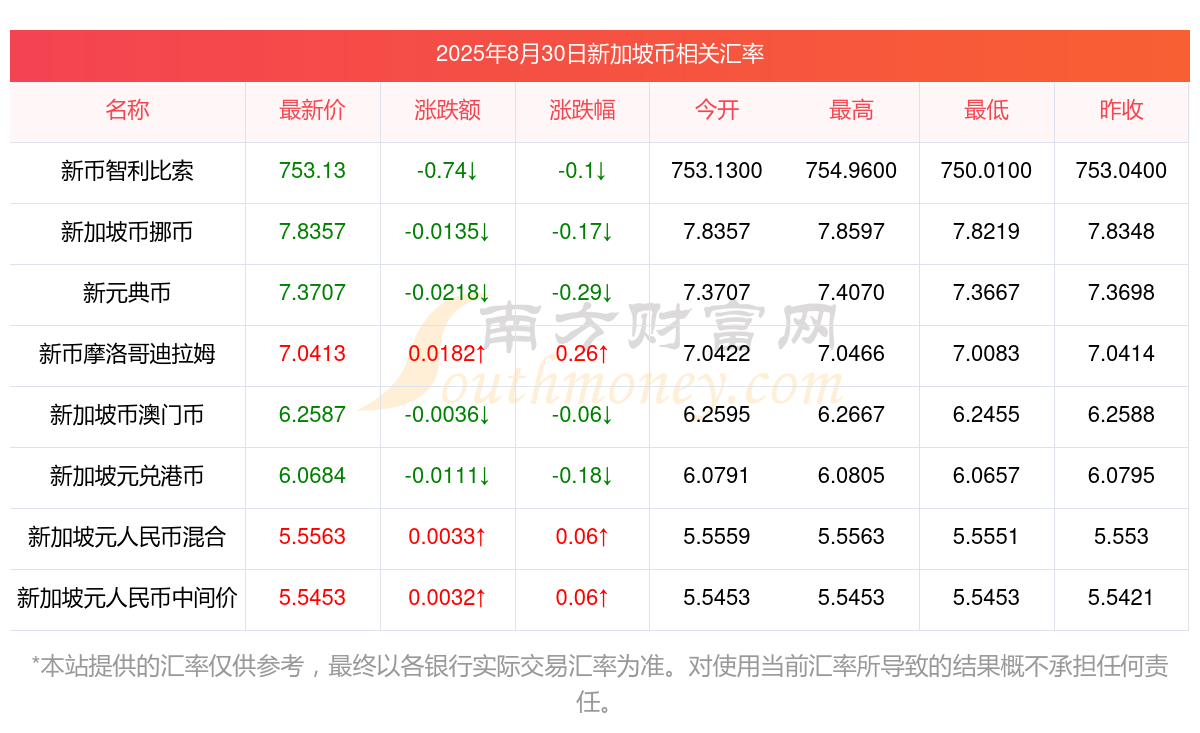
Task: Select the 昨收 column header
Action: (1121, 111)
